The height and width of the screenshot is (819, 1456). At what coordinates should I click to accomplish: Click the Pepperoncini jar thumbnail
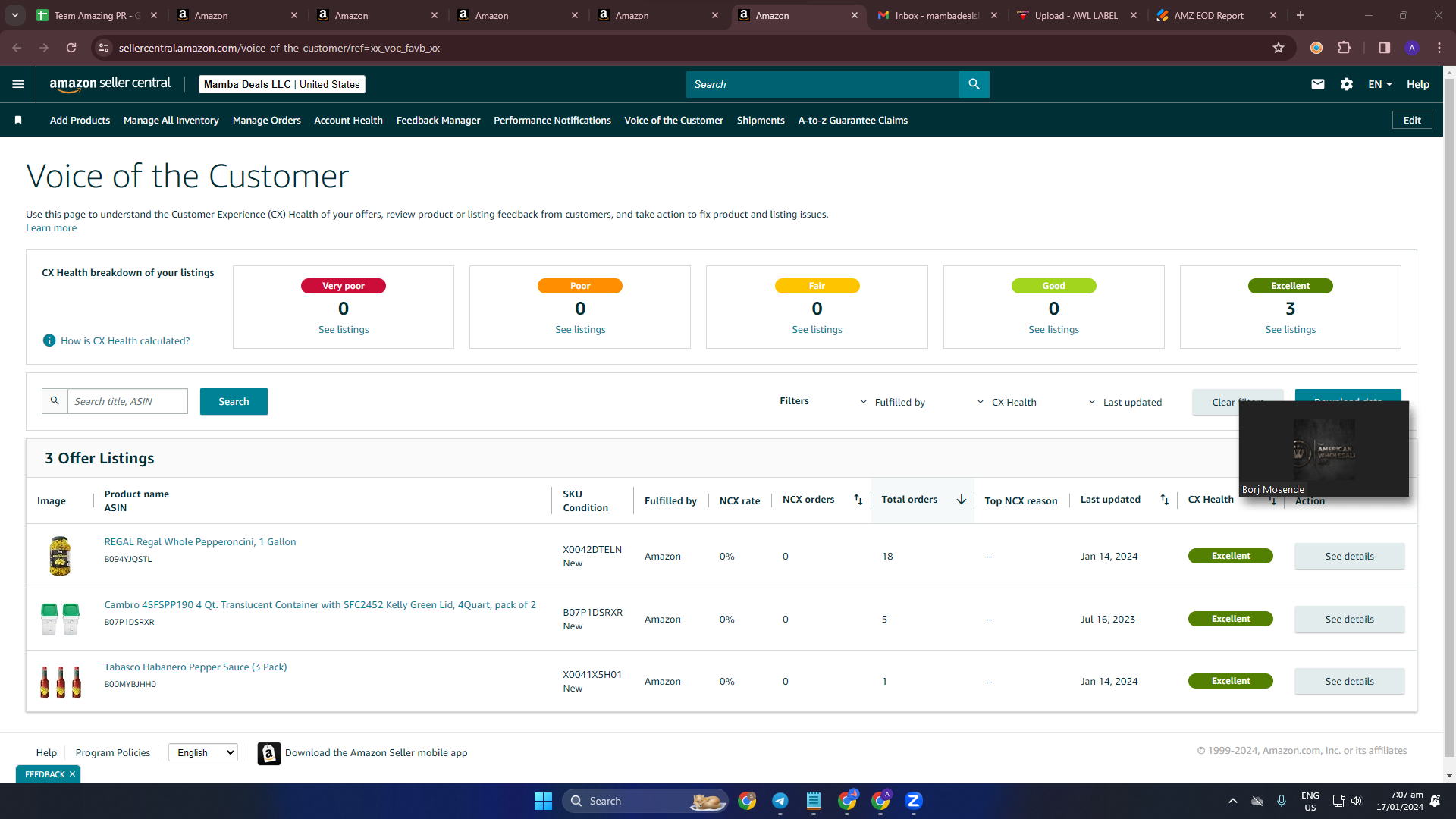tap(60, 556)
